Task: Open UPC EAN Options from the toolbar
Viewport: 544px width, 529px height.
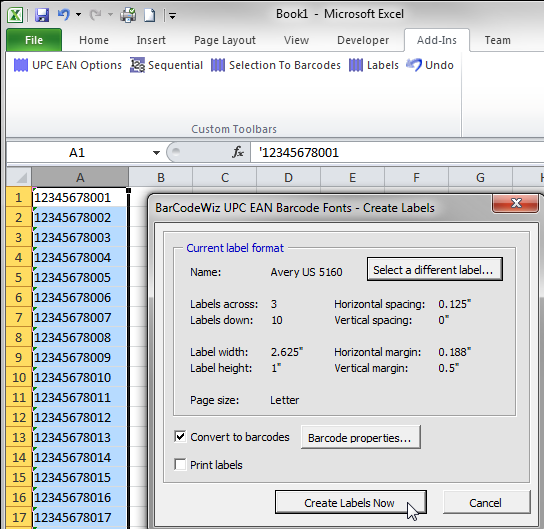Action: [68, 65]
